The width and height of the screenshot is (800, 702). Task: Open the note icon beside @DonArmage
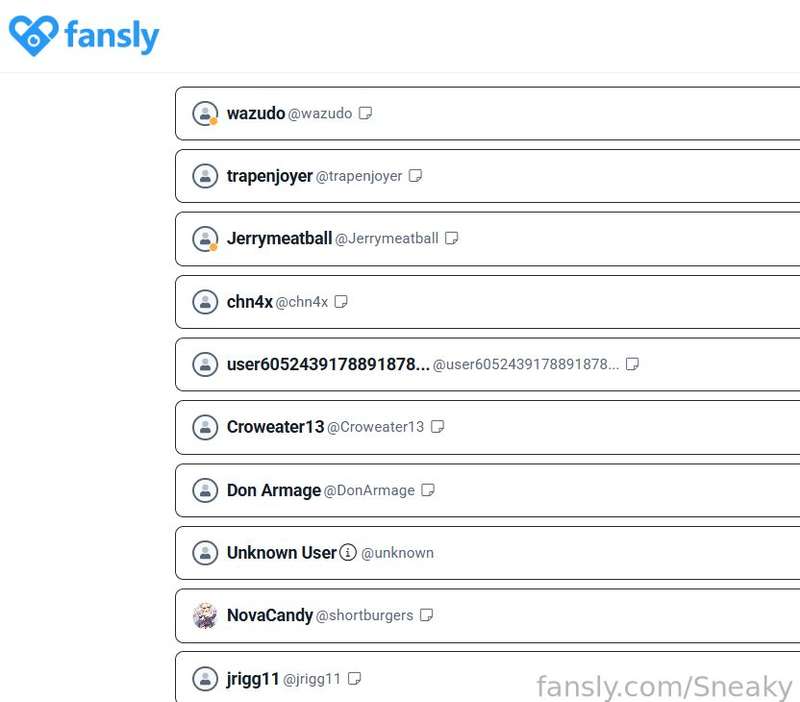point(428,490)
